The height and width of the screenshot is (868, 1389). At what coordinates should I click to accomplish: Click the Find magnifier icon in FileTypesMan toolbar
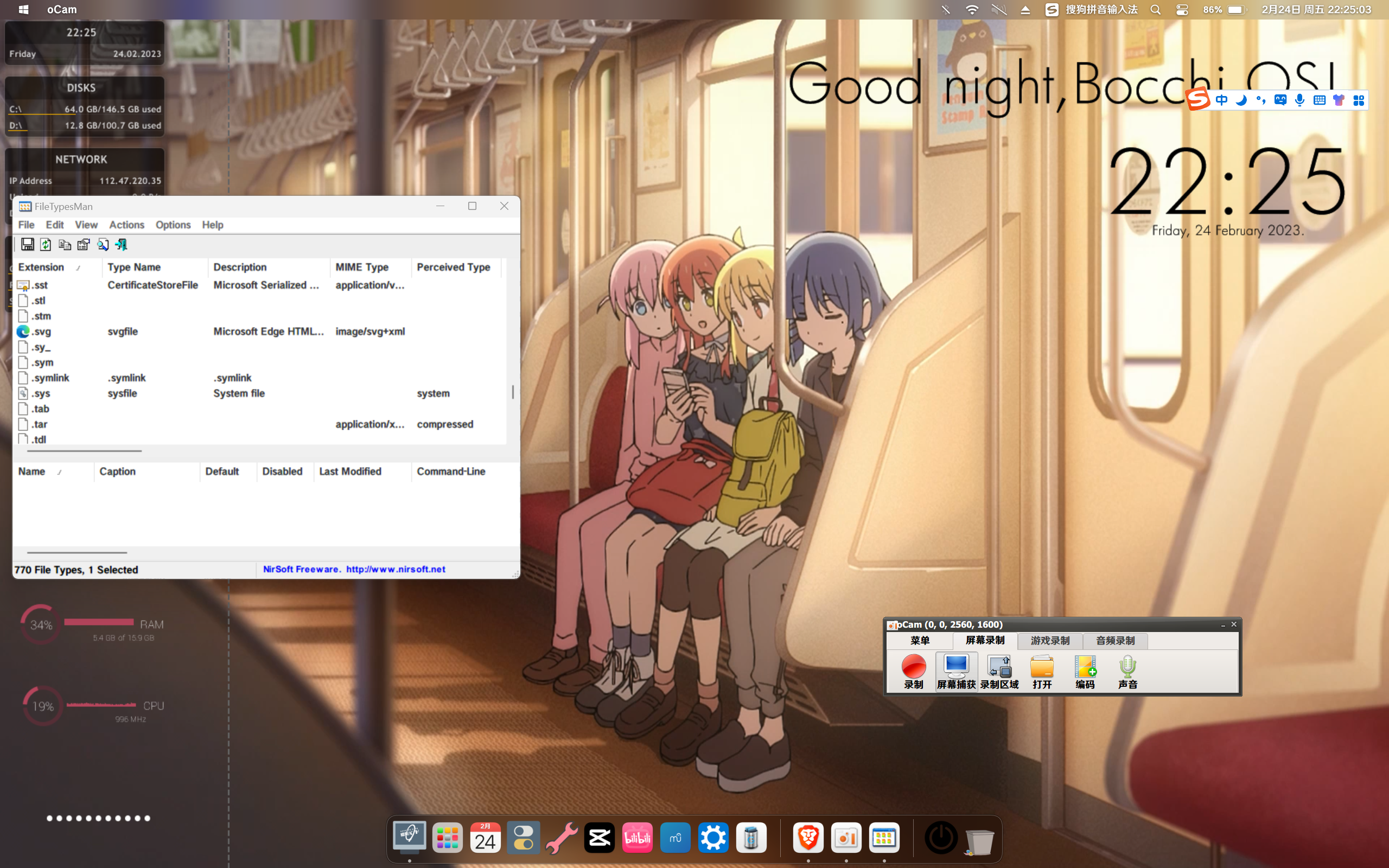point(103,245)
